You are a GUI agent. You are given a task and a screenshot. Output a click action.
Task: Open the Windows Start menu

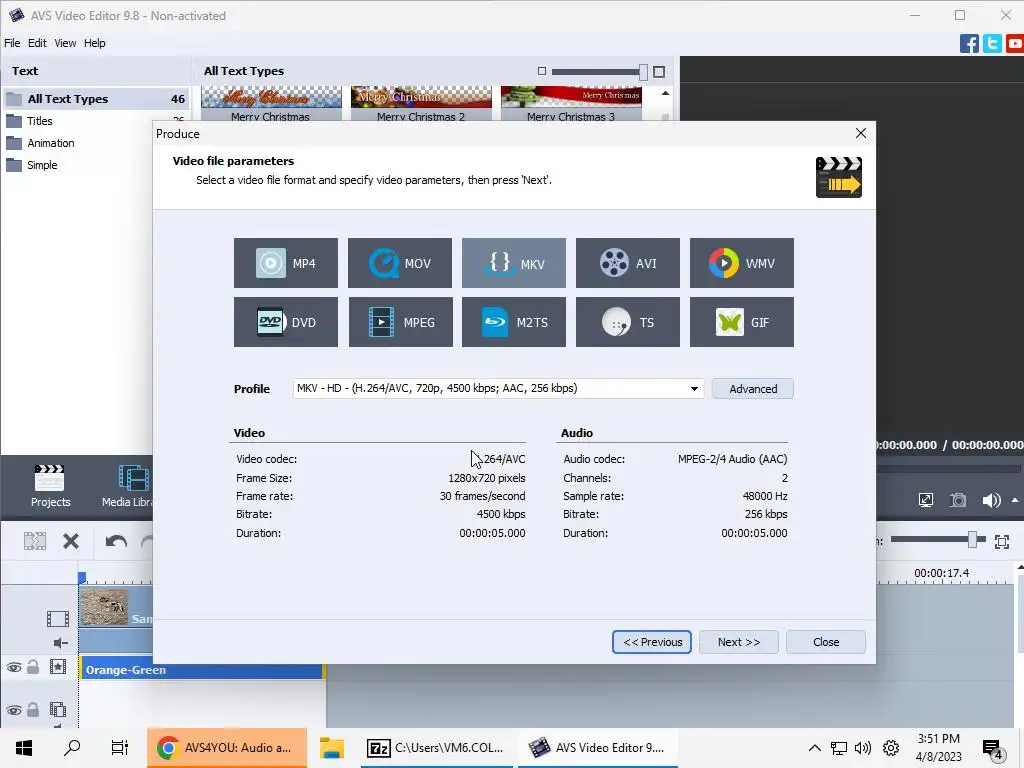[x=24, y=748]
